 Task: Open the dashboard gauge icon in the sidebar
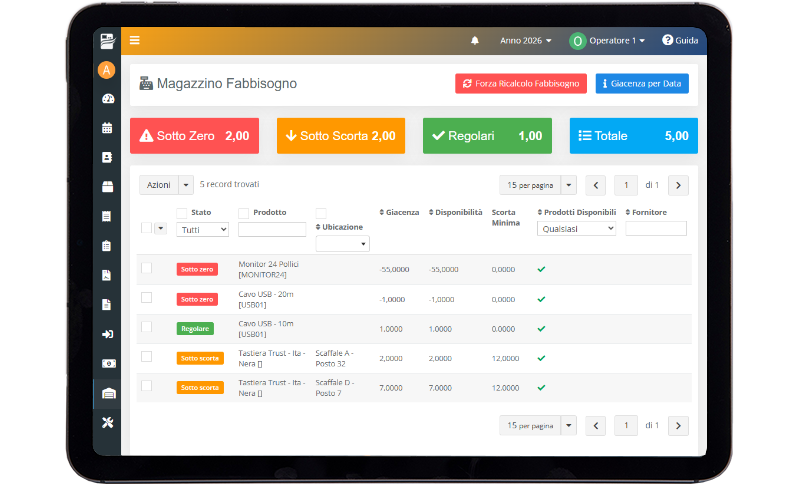point(108,99)
